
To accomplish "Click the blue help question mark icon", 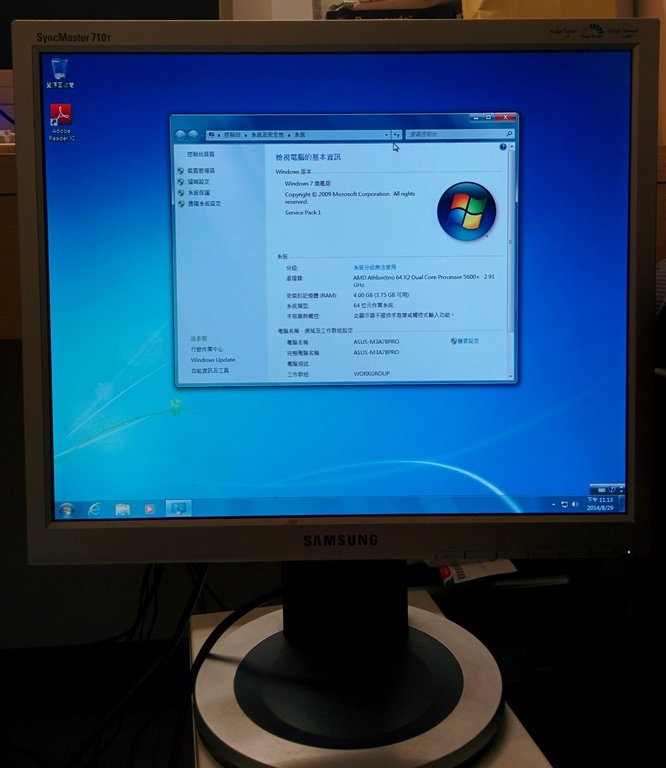I will click(x=503, y=147).
